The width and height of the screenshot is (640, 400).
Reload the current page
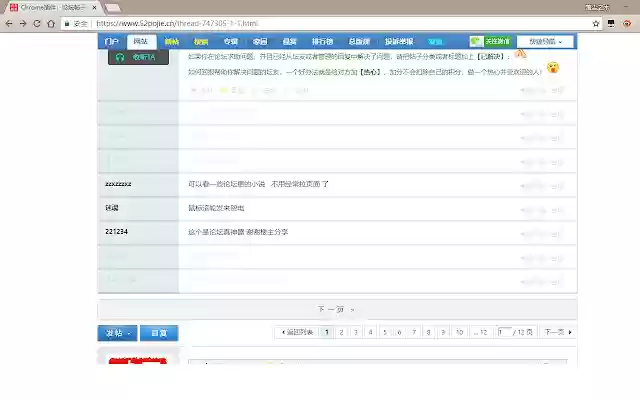37,24
